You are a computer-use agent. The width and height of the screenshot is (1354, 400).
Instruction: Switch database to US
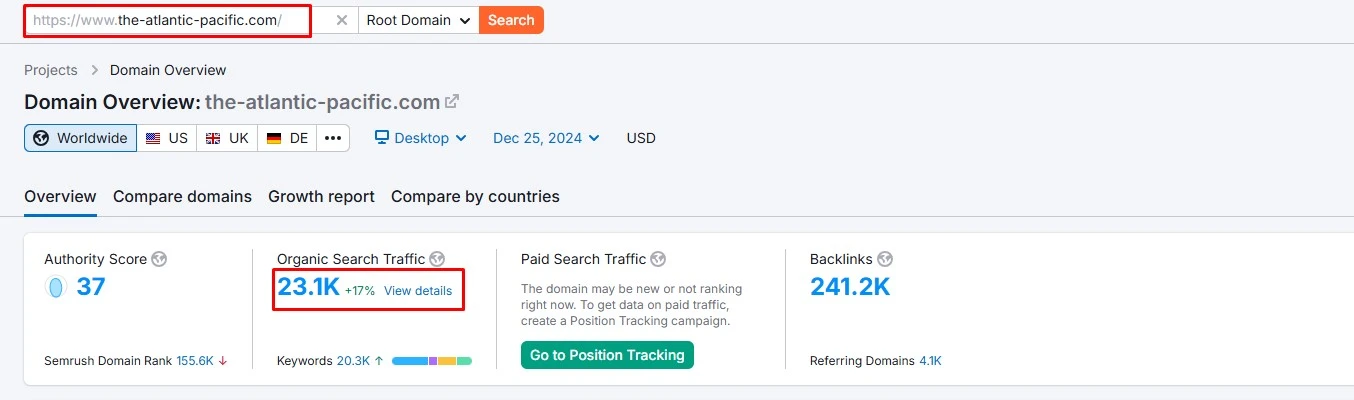coord(167,138)
